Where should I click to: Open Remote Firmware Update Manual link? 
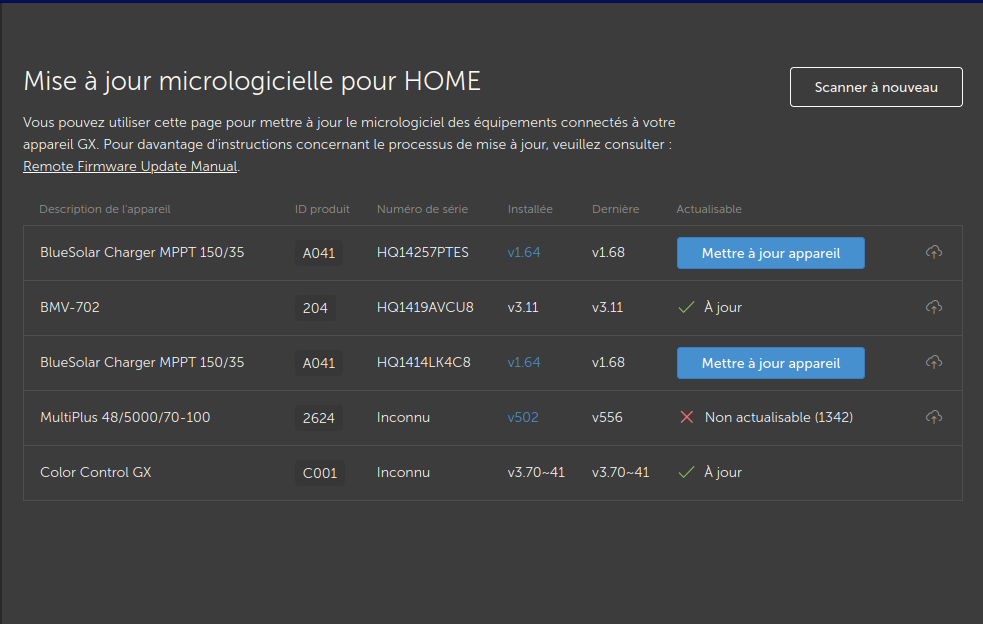(130, 167)
